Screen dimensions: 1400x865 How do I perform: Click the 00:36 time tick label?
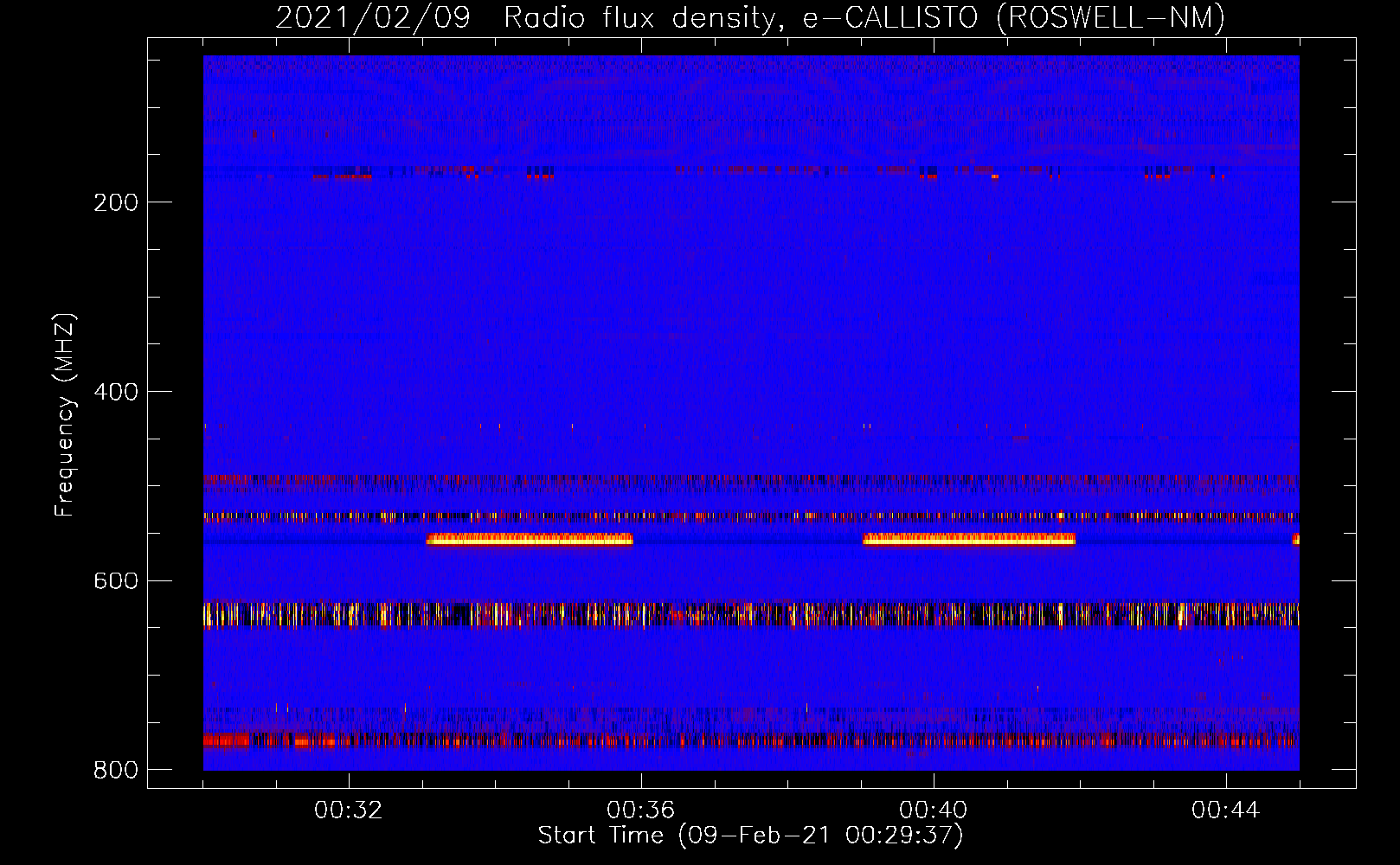click(641, 811)
